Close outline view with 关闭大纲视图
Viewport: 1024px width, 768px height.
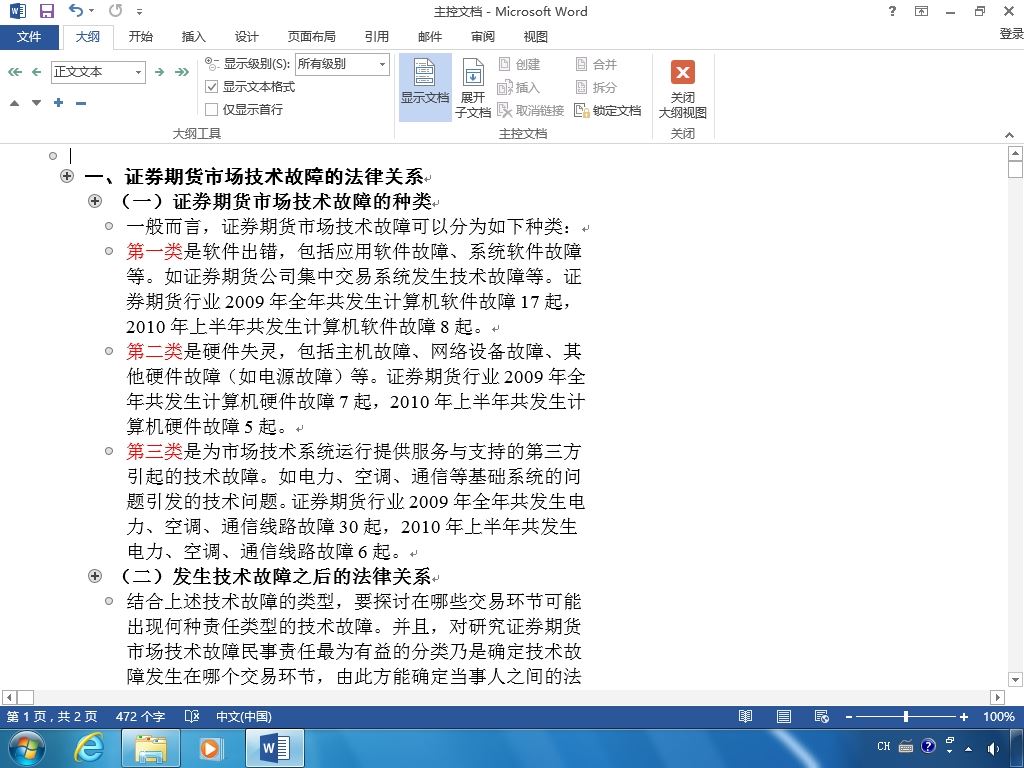[682, 89]
